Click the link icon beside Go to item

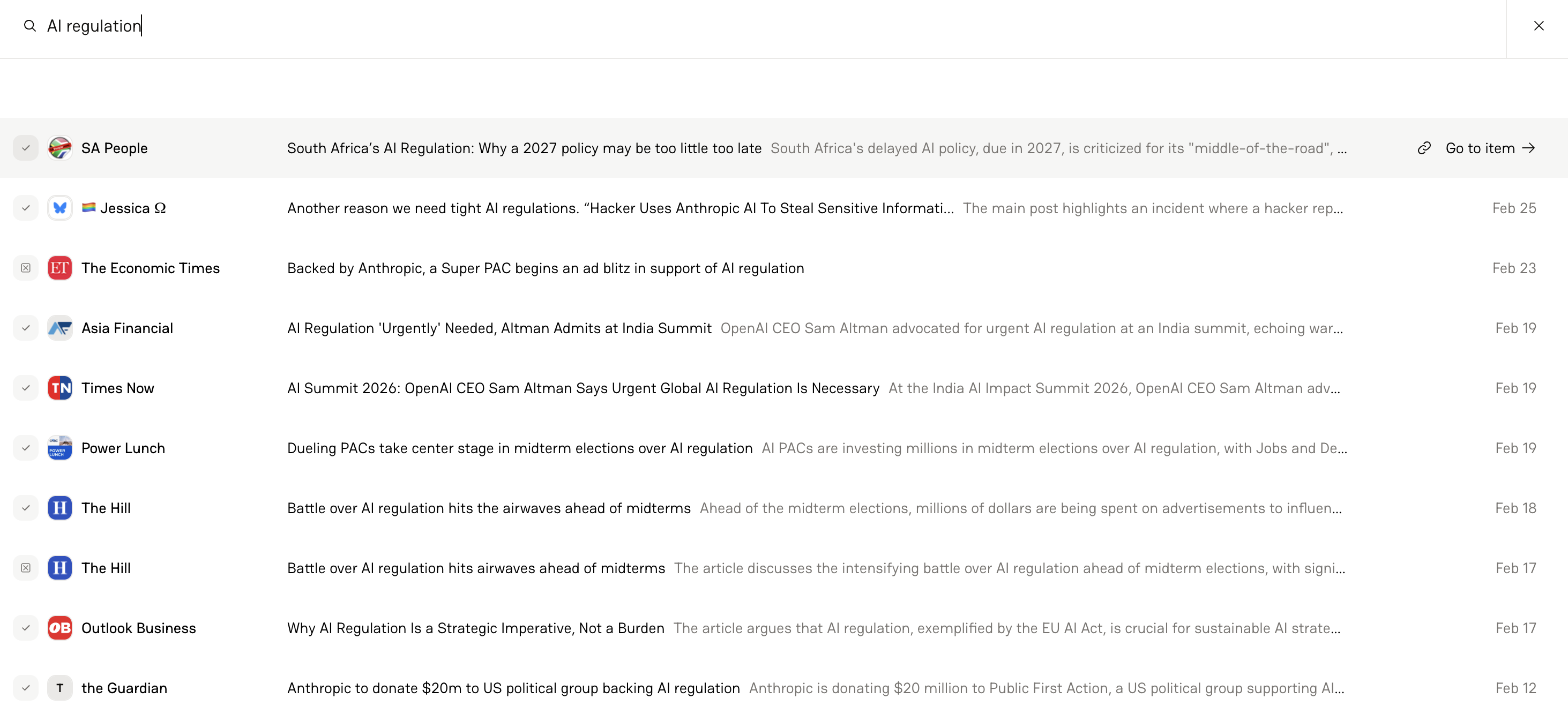1424,148
